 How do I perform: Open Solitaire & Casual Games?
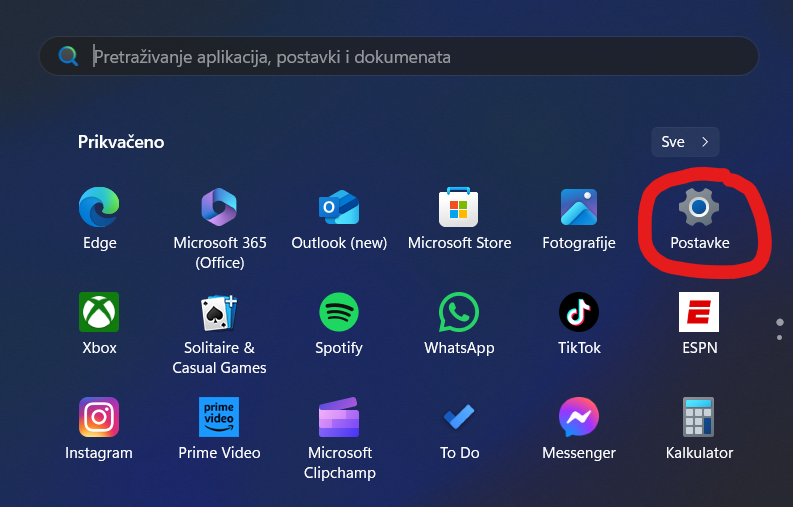point(219,312)
